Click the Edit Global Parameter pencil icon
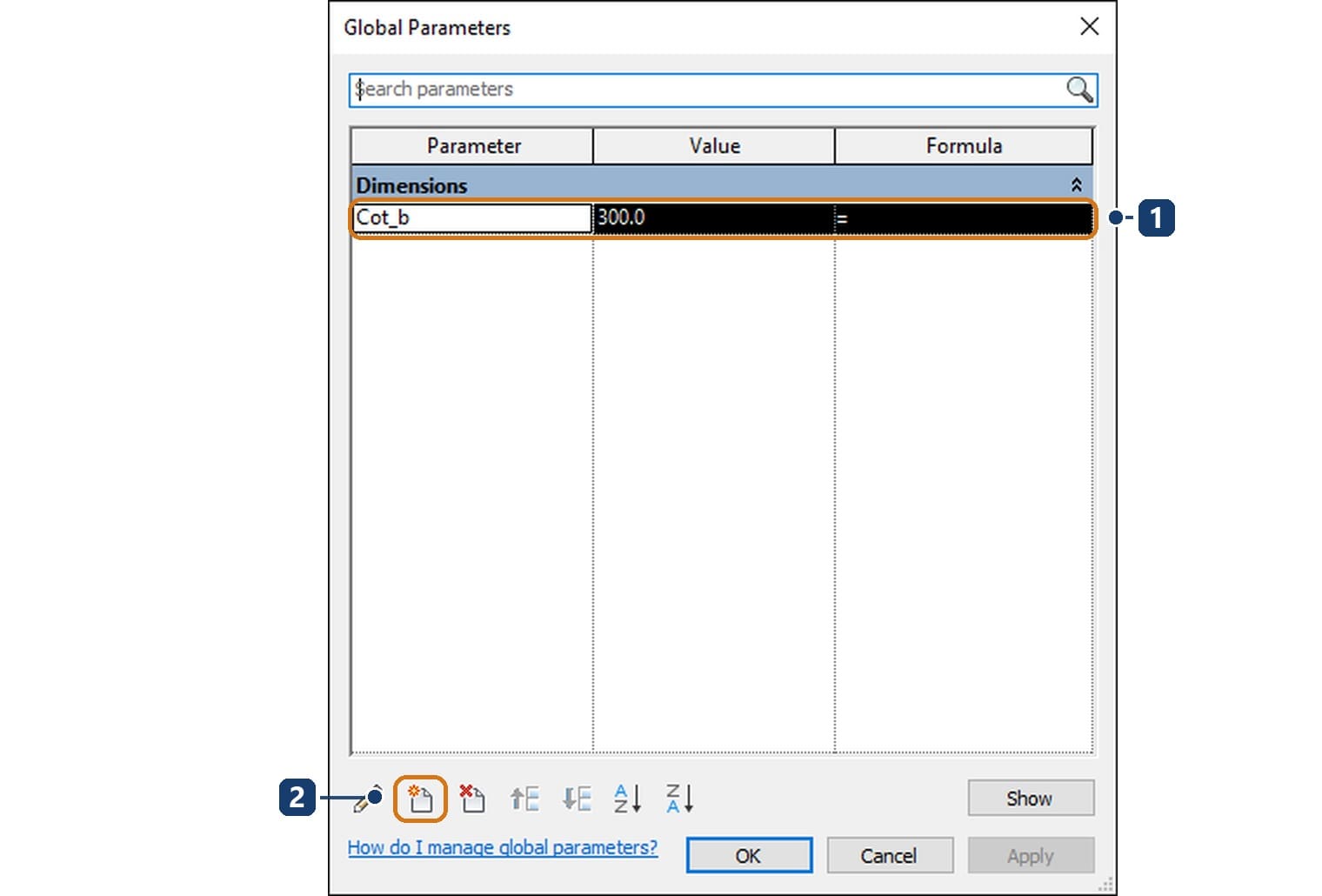 (x=367, y=799)
